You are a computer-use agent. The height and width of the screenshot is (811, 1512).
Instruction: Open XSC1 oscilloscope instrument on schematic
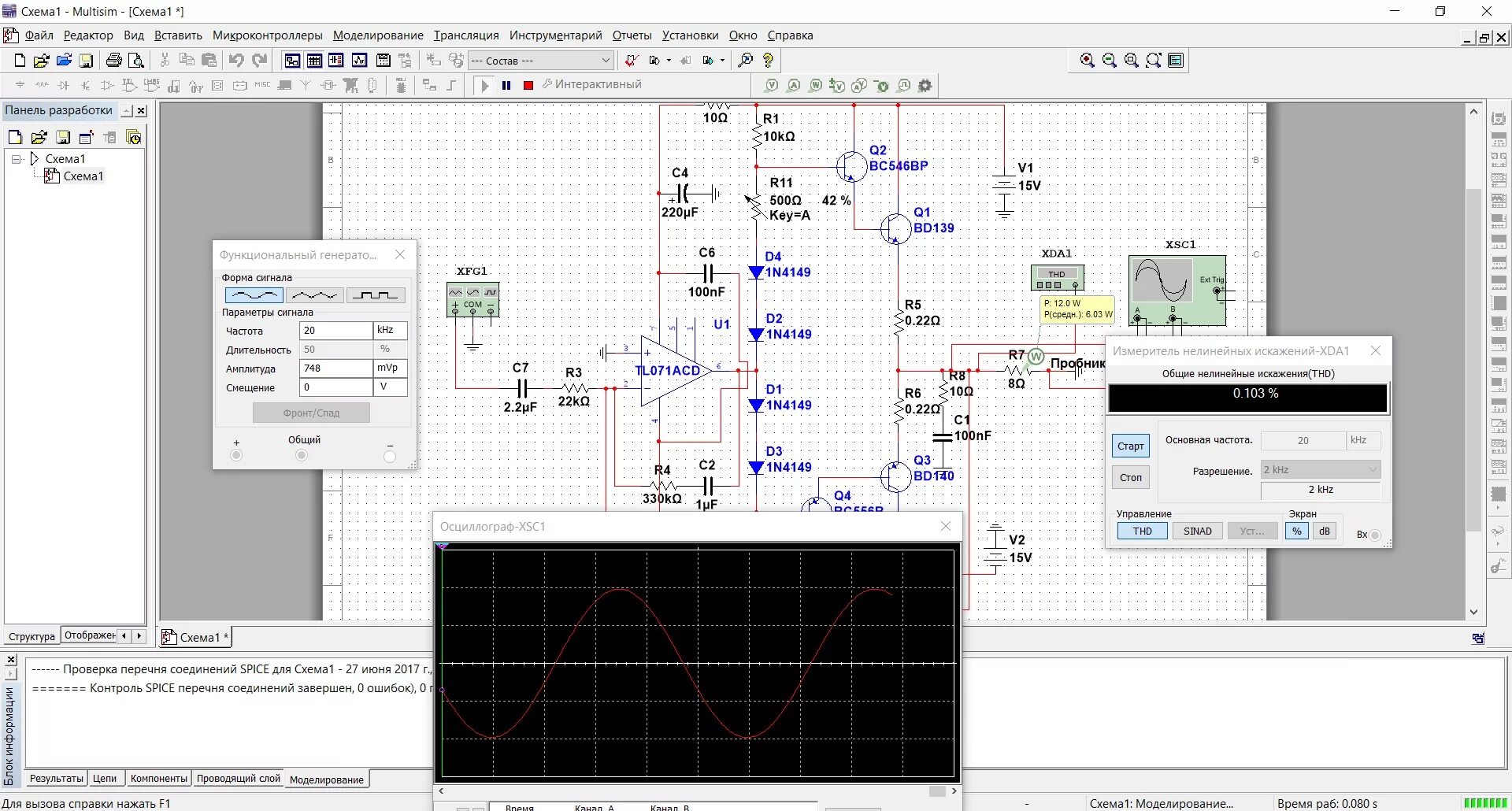(1177, 290)
